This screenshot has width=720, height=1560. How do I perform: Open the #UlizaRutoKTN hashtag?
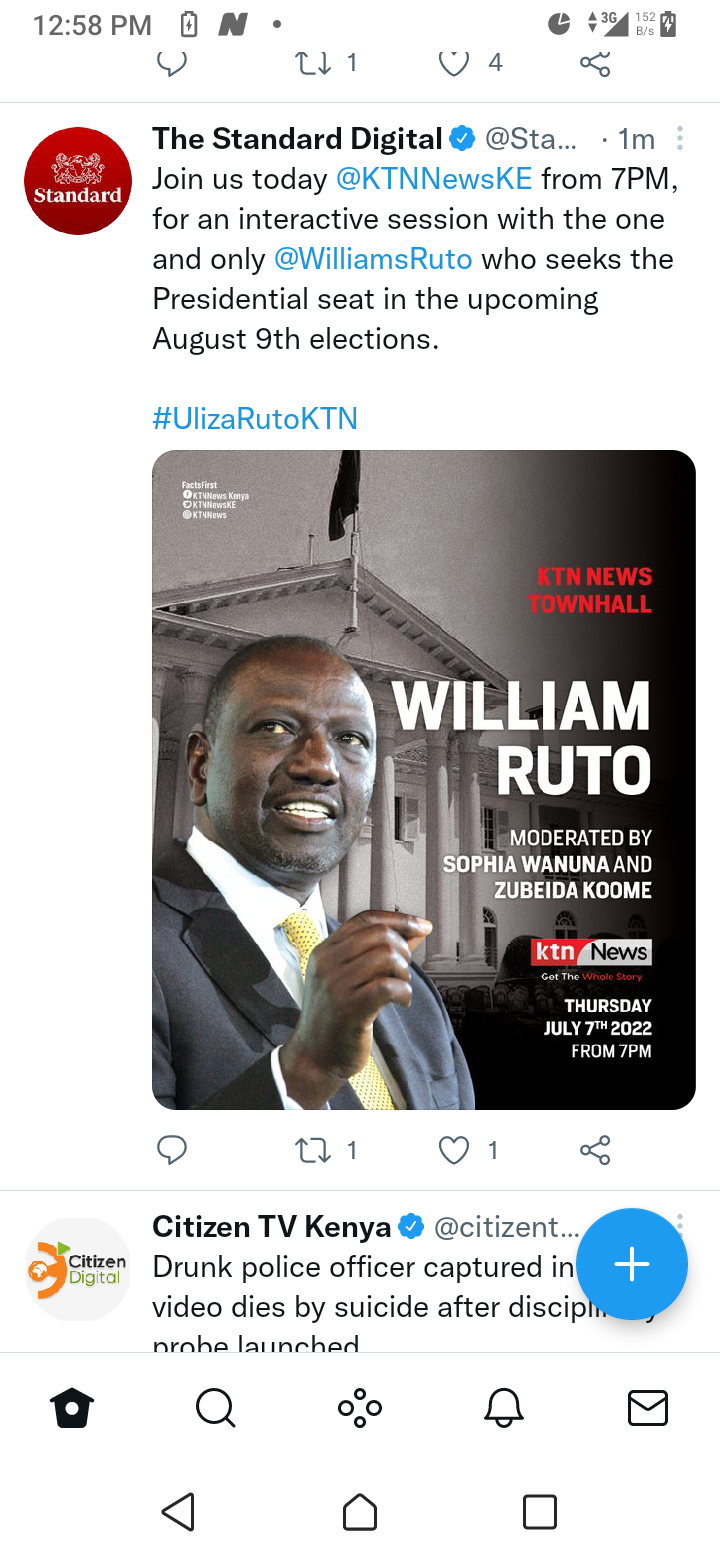point(255,418)
